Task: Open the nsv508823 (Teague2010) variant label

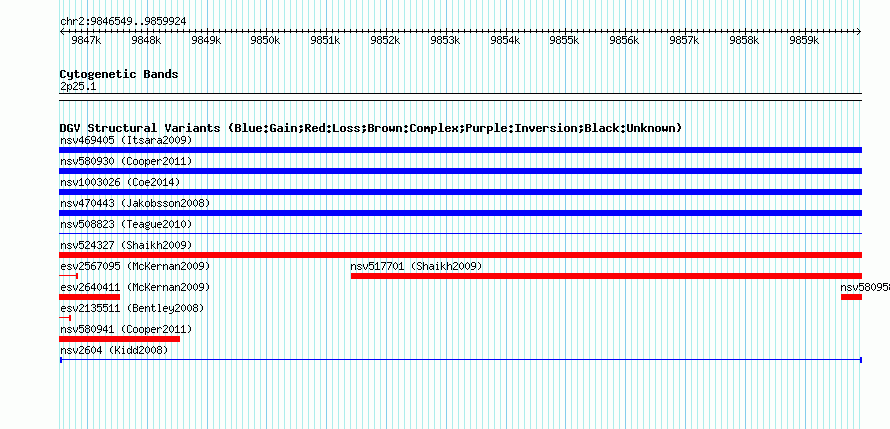Action: (126, 224)
